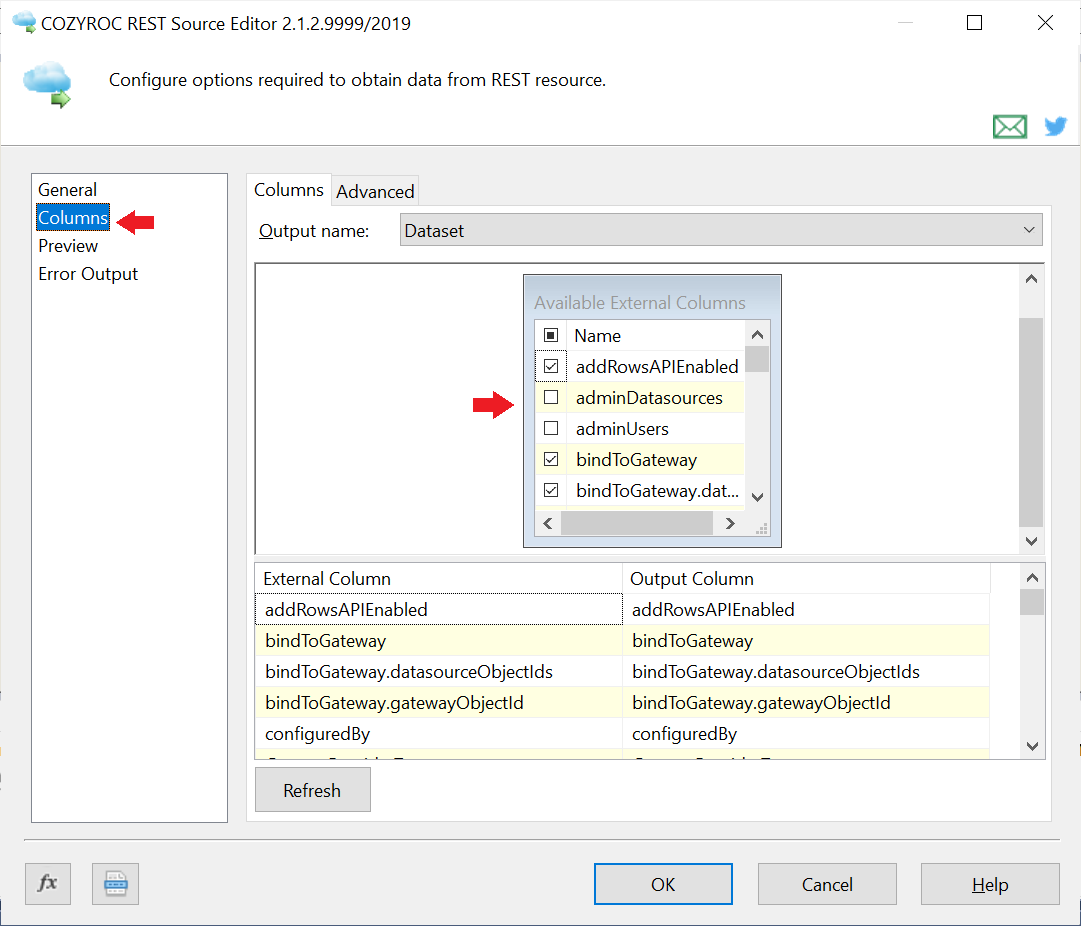Viewport: 1081px width, 926px height.
Task: Select External Column cell bindToGateway
Action: 439,641
